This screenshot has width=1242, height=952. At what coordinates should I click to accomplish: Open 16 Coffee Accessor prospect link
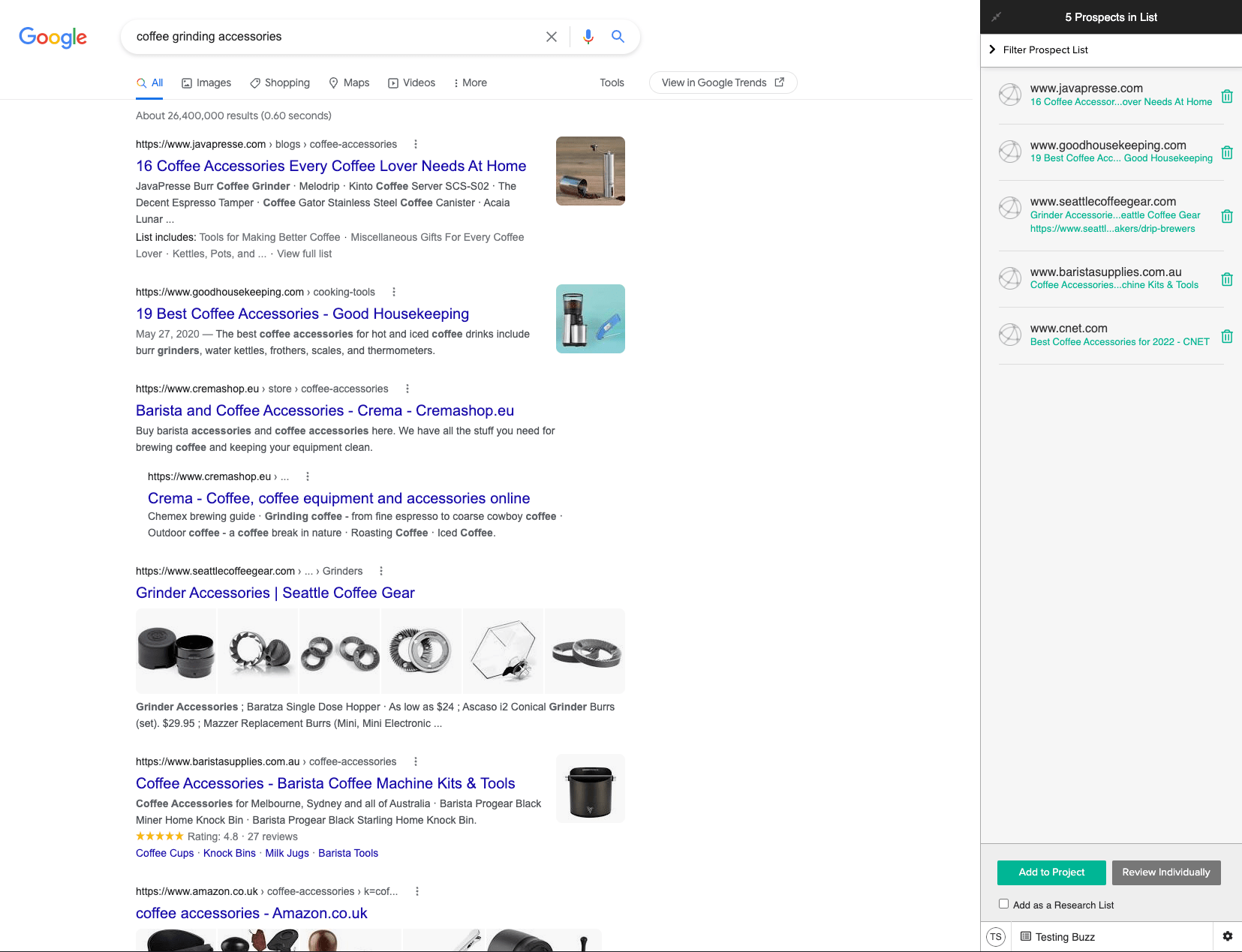click(1121, 102)
